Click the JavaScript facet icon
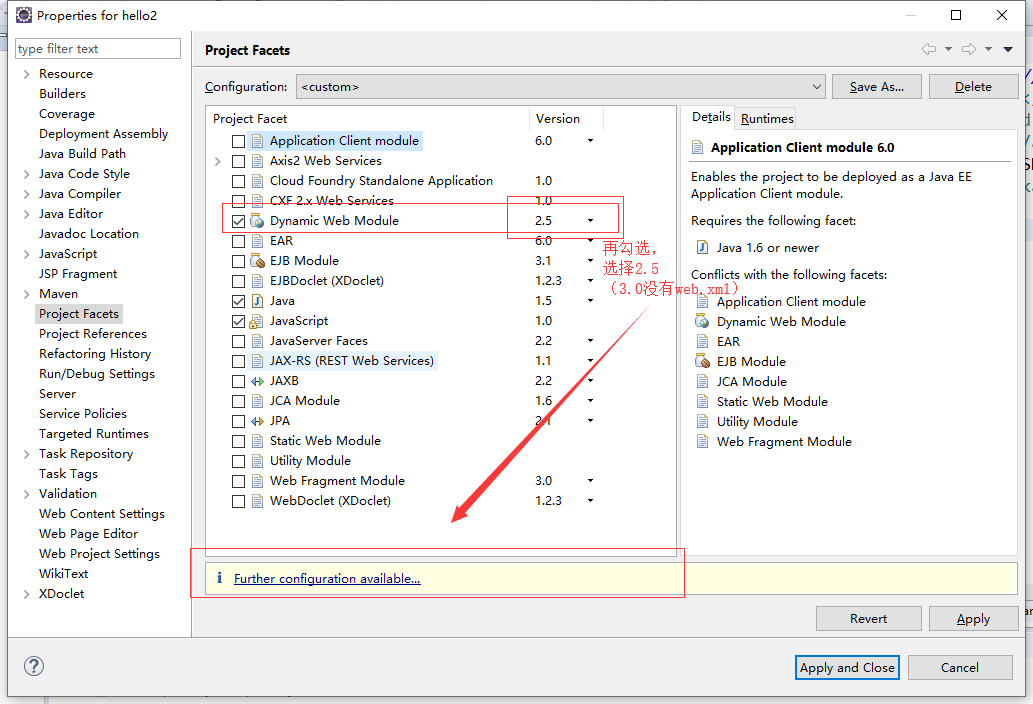 257,321
